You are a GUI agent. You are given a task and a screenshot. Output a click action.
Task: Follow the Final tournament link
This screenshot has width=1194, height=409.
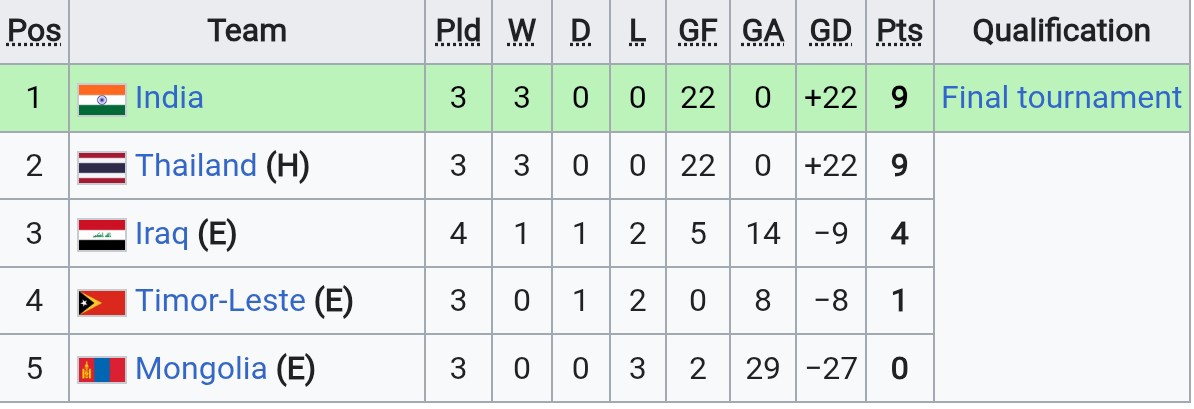point(1062,98)
